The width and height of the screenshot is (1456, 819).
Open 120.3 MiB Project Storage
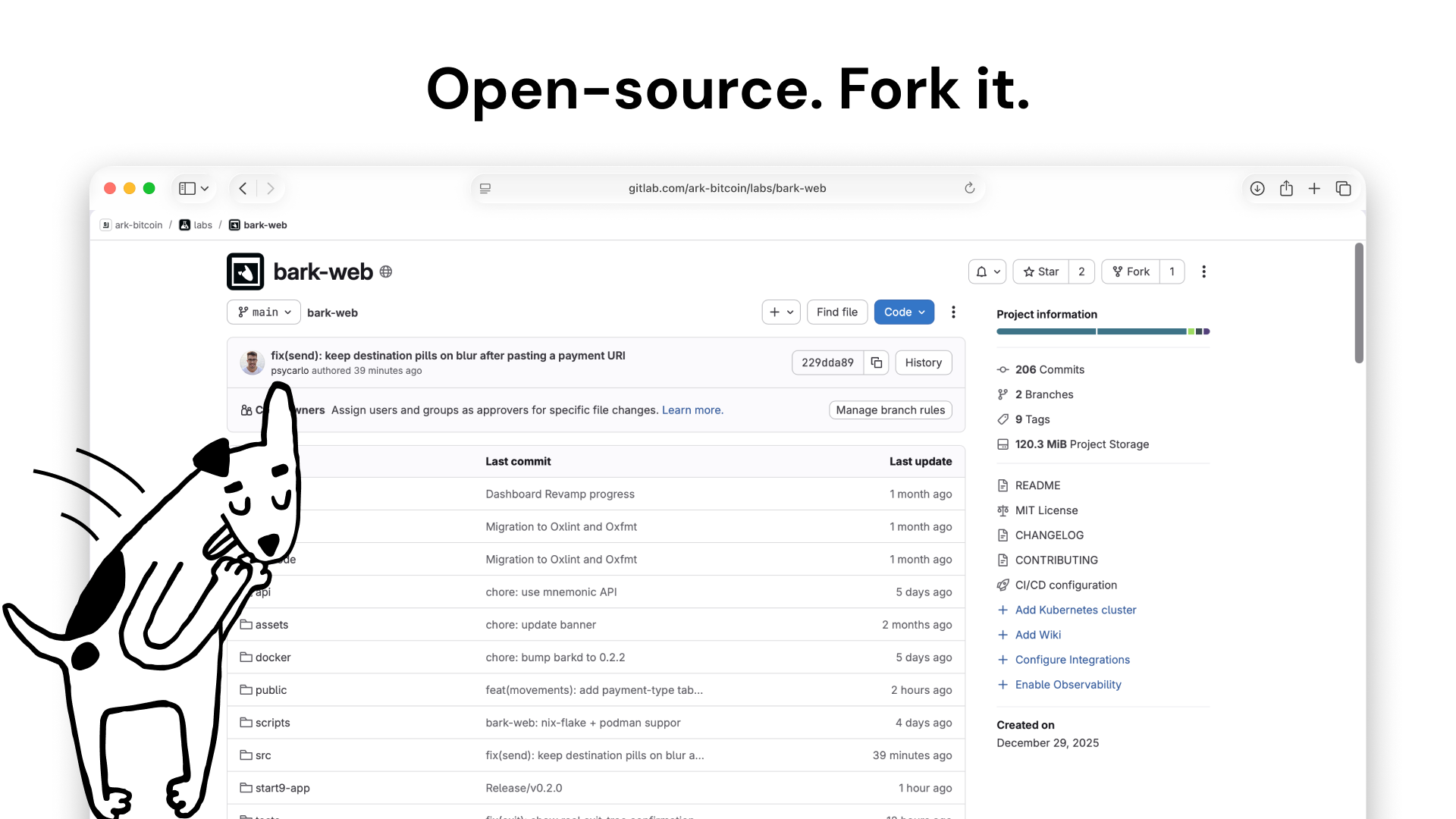click(1081, 444)
